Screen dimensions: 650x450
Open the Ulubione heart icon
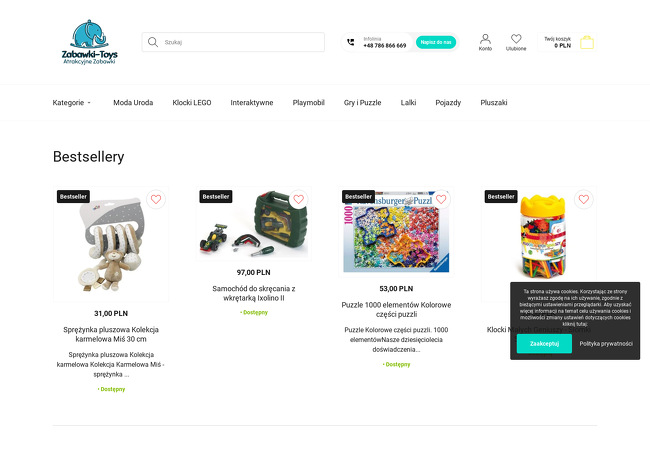[516, 42]
